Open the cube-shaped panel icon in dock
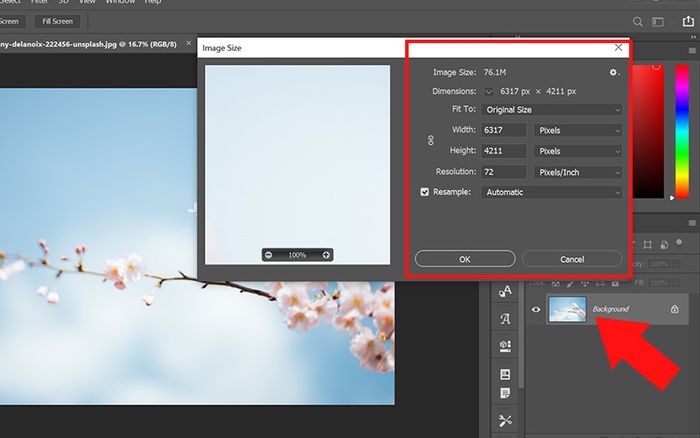The width and height of the screenshot is (700, 438). (505, 346)
